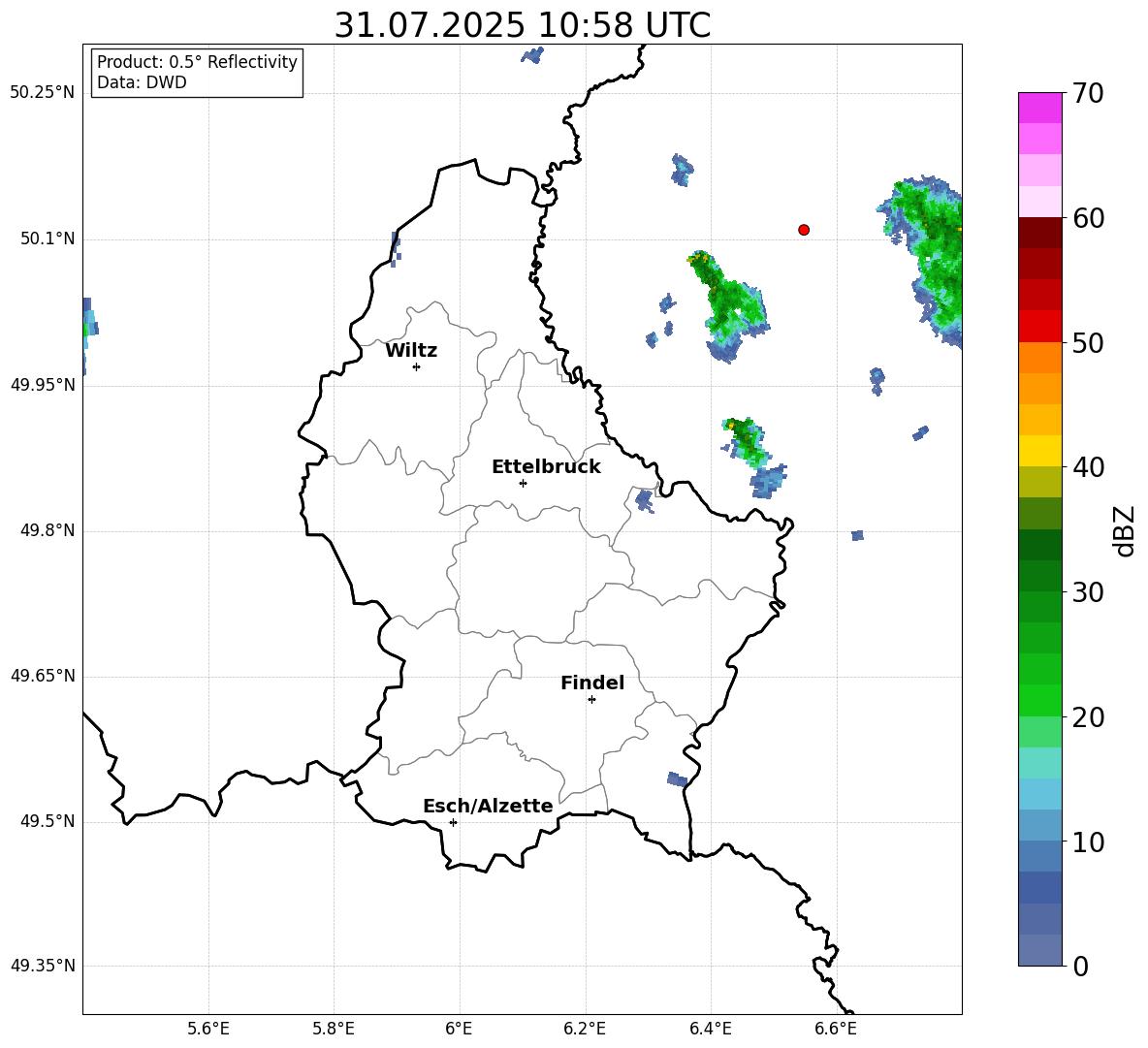The image size is (1148, 1048).
Task: Click the 'Data: DWD' text
Action: pyautogui.click(x=142, y=82)
